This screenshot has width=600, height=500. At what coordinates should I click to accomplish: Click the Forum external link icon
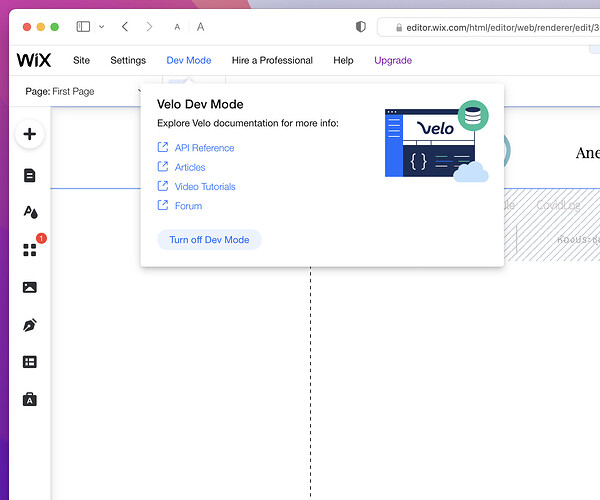click(163, 205)
